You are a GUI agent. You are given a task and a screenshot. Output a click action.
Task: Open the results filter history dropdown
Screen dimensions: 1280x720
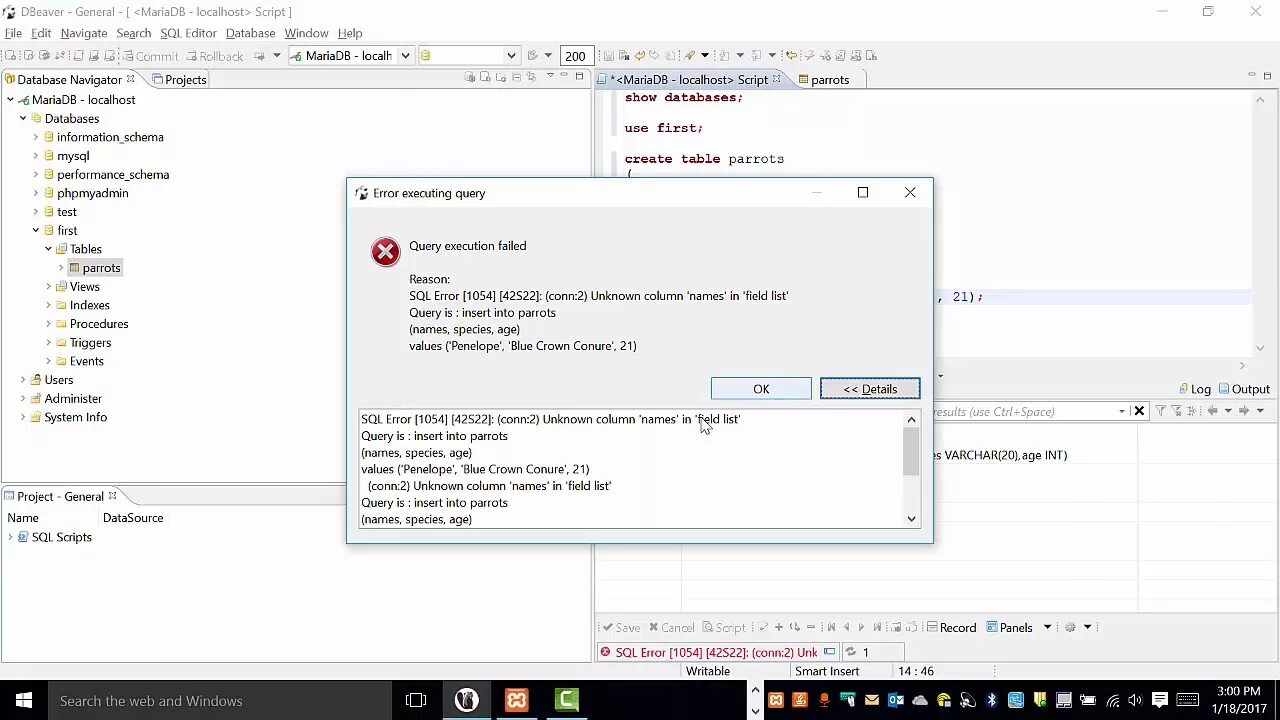(x=1122, y=411)
